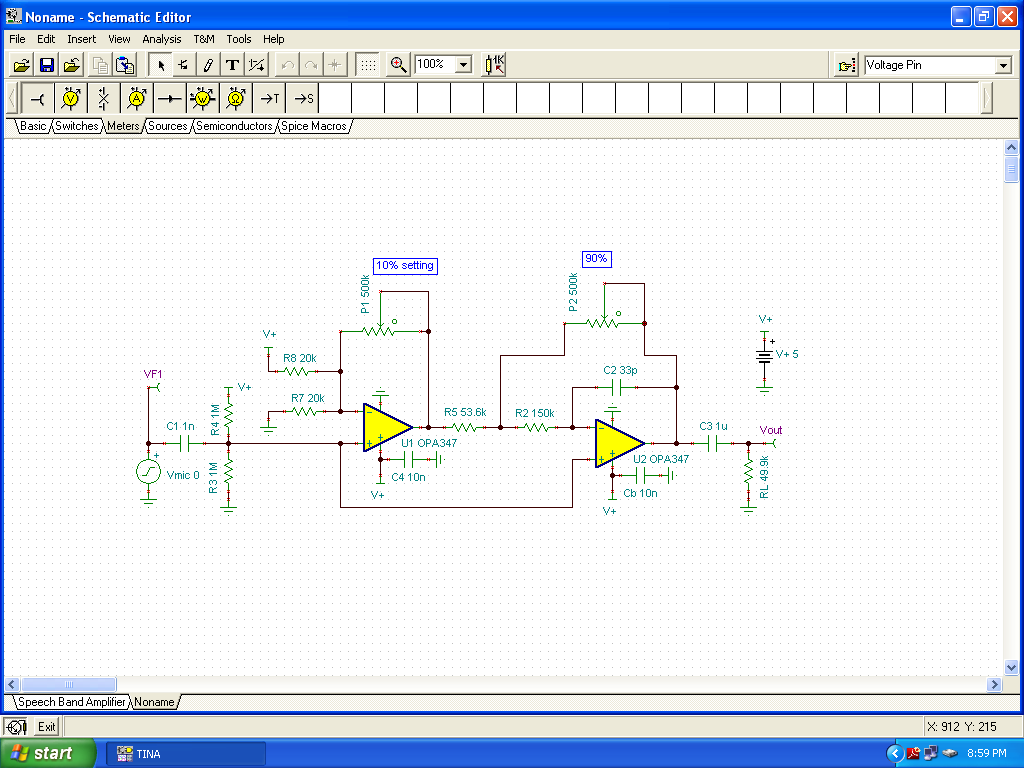Click the Open file toolbar icon

(22, 65)
